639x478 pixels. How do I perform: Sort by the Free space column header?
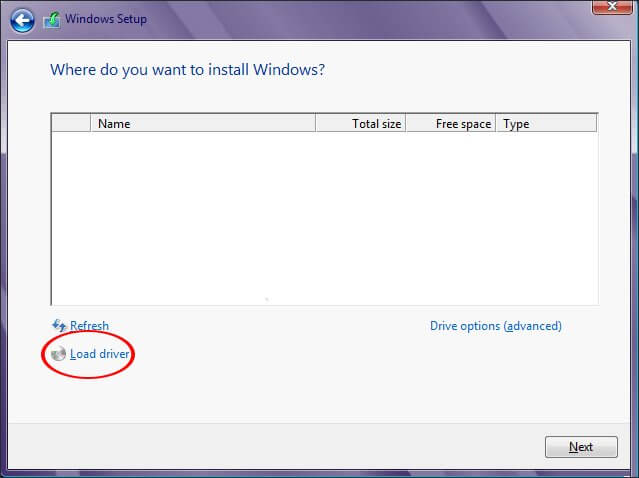click(451, 123)
